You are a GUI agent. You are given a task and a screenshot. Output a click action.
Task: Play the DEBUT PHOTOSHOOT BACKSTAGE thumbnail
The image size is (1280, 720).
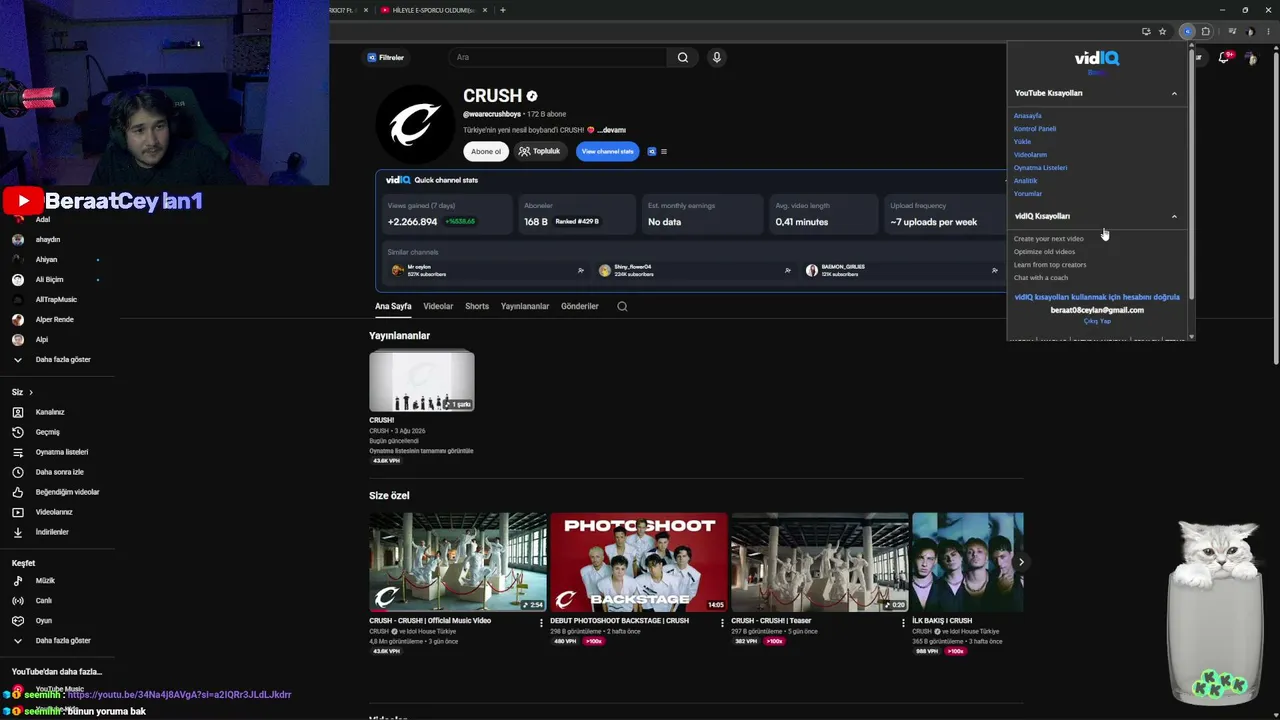(x=638, y=562)
